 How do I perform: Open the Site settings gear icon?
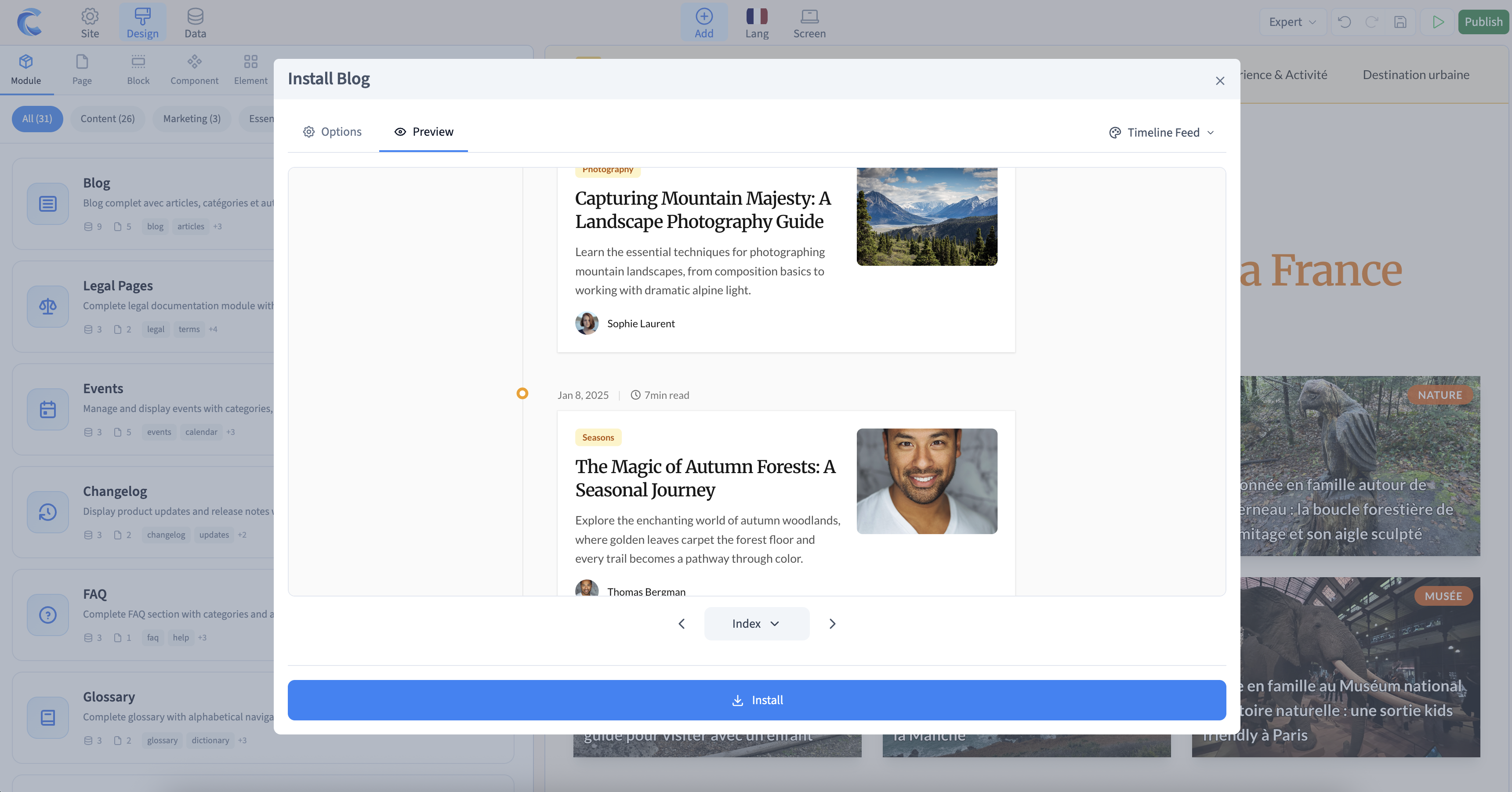[x=90, y=16]
